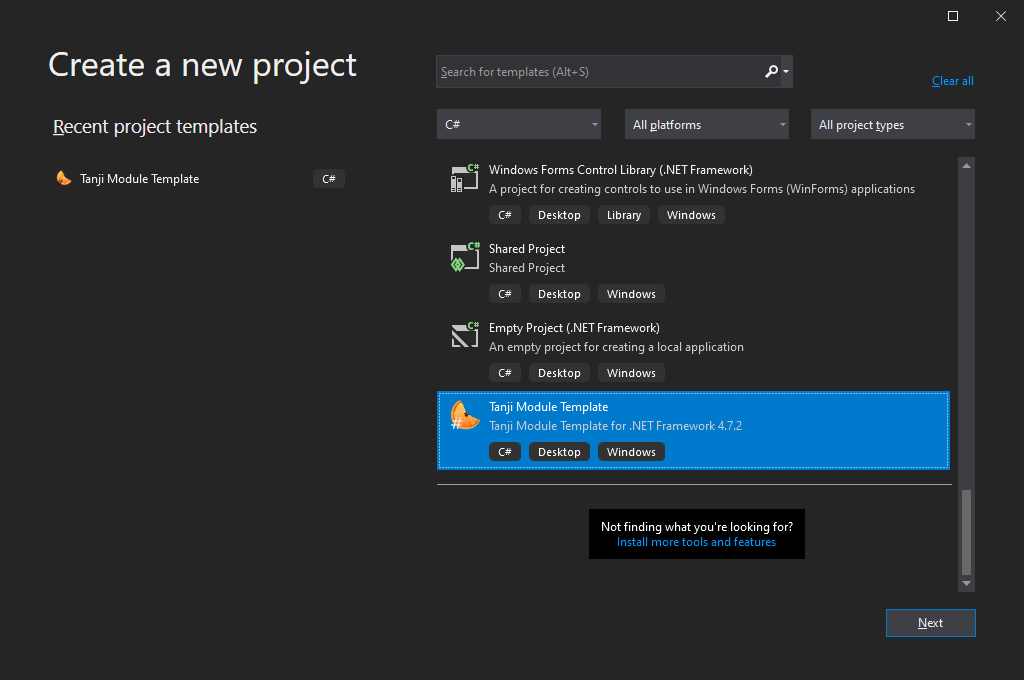Click 'Tanji Module Template for .NET Framework 4.7.2' description
Image resolution: width=1024 pixels, height=680 pixels.
click(x=615, y=426)
